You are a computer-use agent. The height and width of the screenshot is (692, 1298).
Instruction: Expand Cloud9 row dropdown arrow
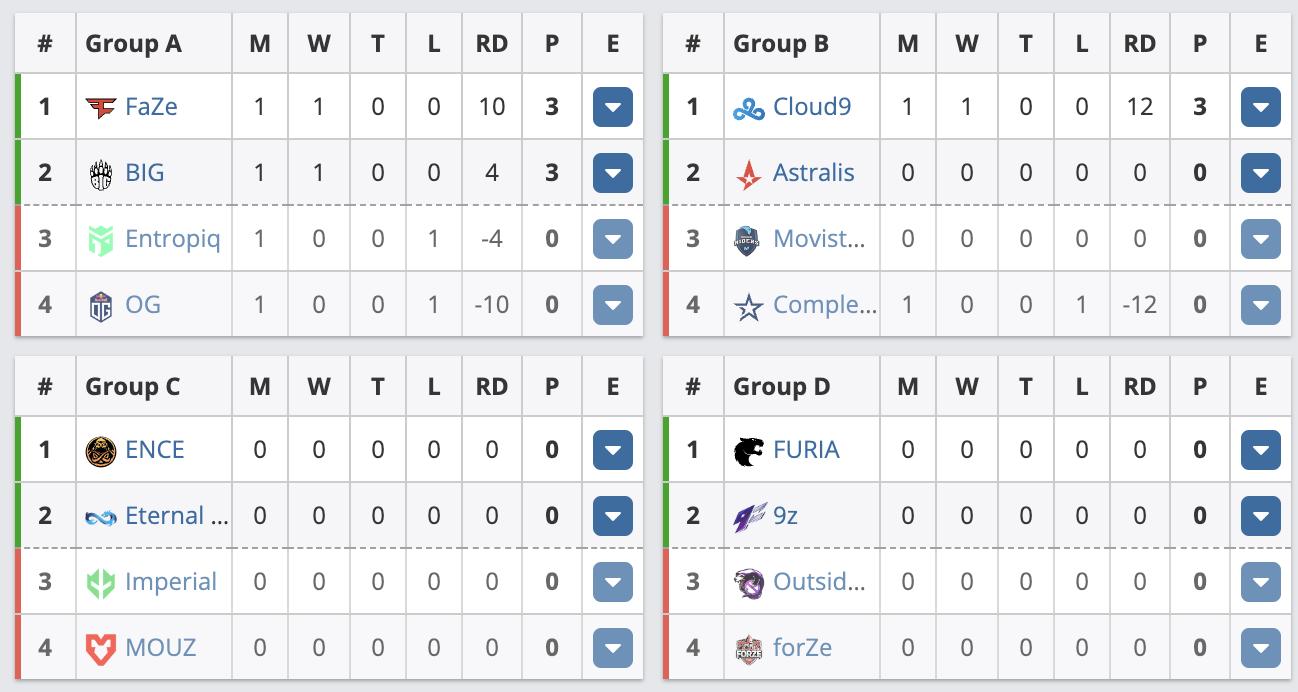click(1260, 107)
